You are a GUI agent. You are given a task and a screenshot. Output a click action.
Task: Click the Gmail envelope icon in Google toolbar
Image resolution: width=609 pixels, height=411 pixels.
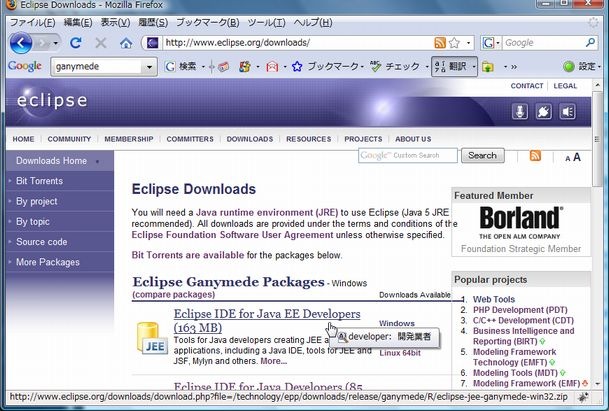271,67
